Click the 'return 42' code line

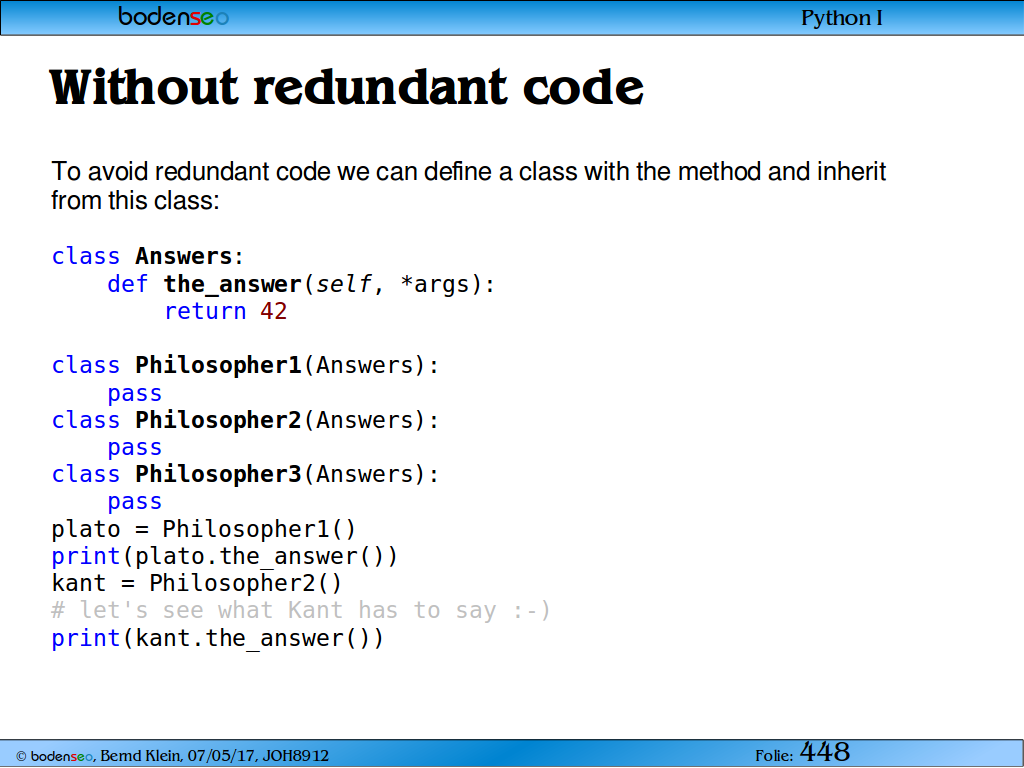[225, 312]
